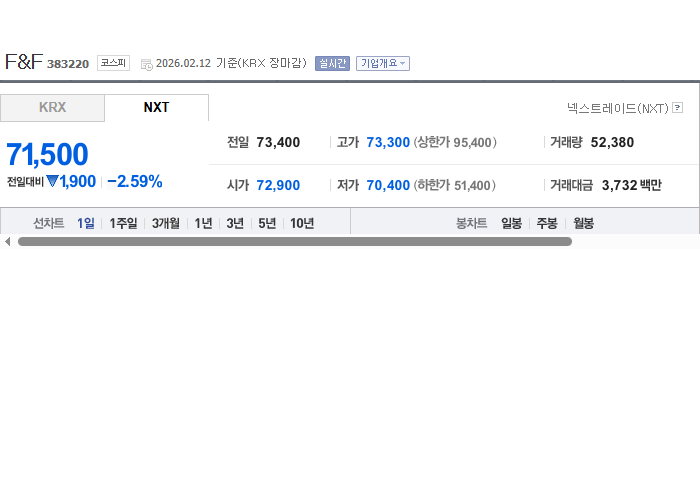Click the calendar icon beside 2026.02.12

pos(146,64)
